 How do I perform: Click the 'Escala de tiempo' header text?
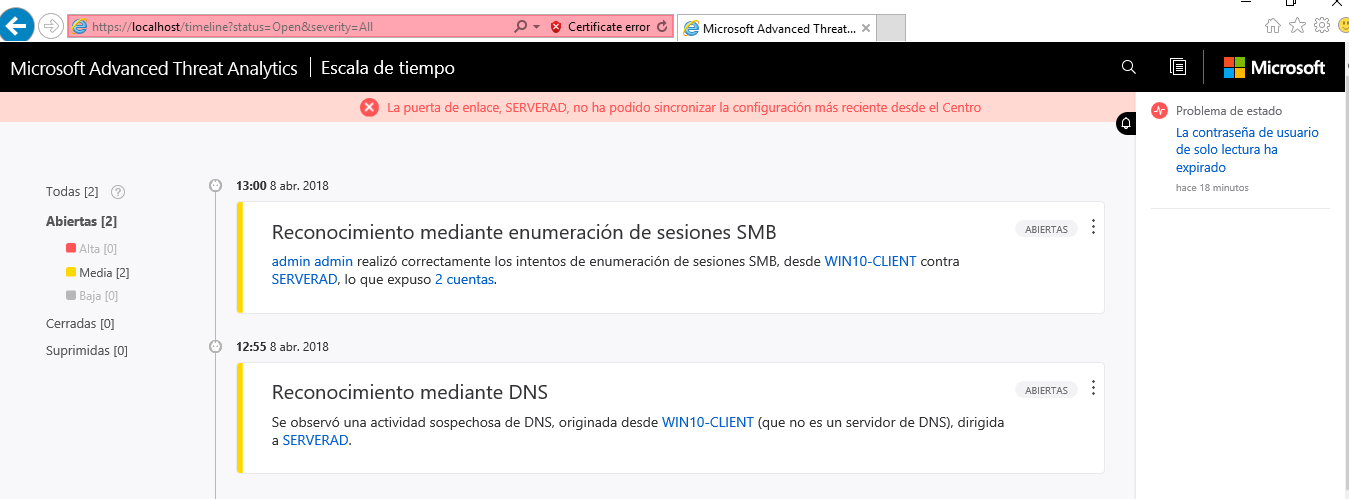click(x=388, y=68)
